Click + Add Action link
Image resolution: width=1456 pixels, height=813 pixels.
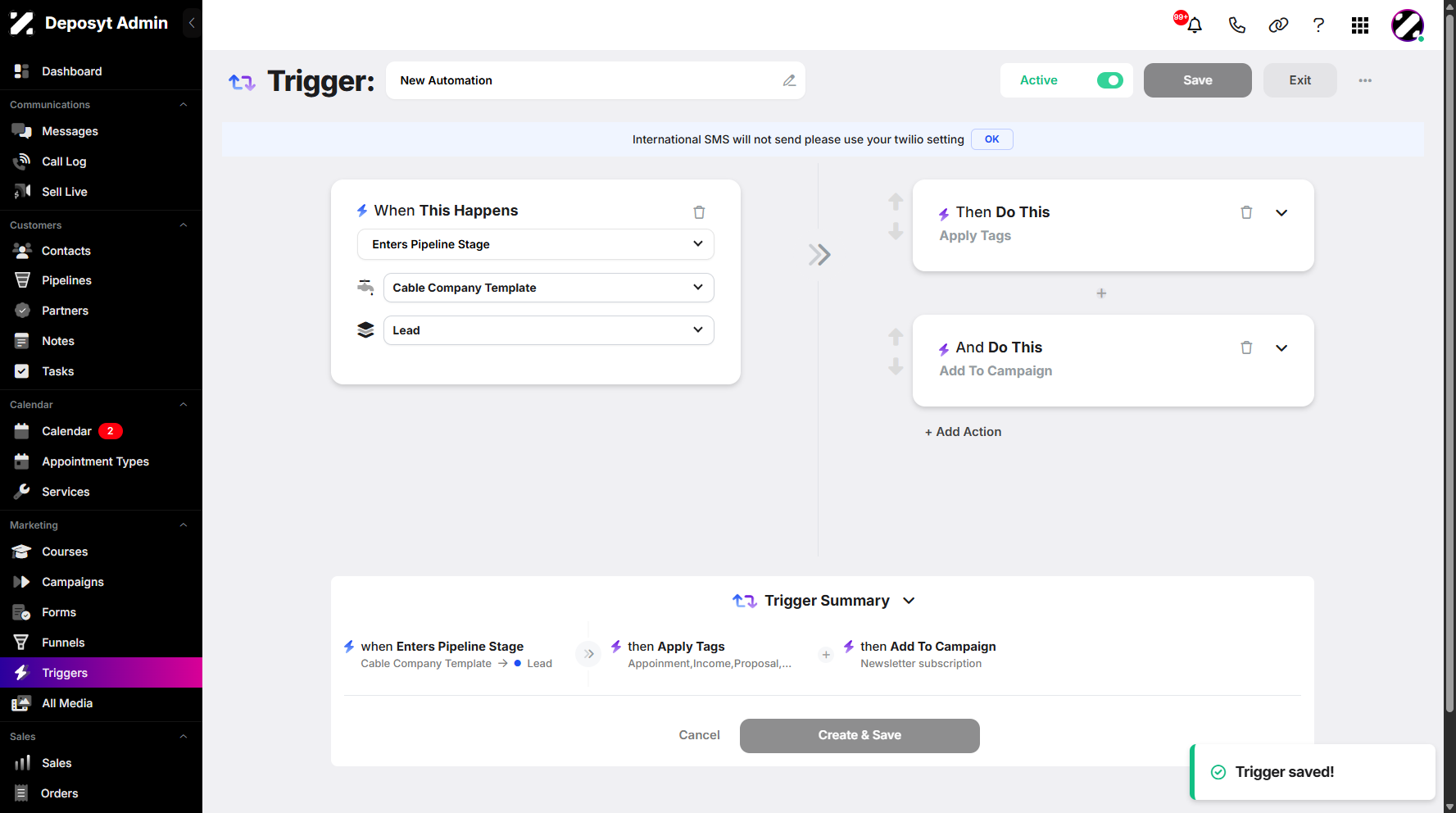point(963,432)
